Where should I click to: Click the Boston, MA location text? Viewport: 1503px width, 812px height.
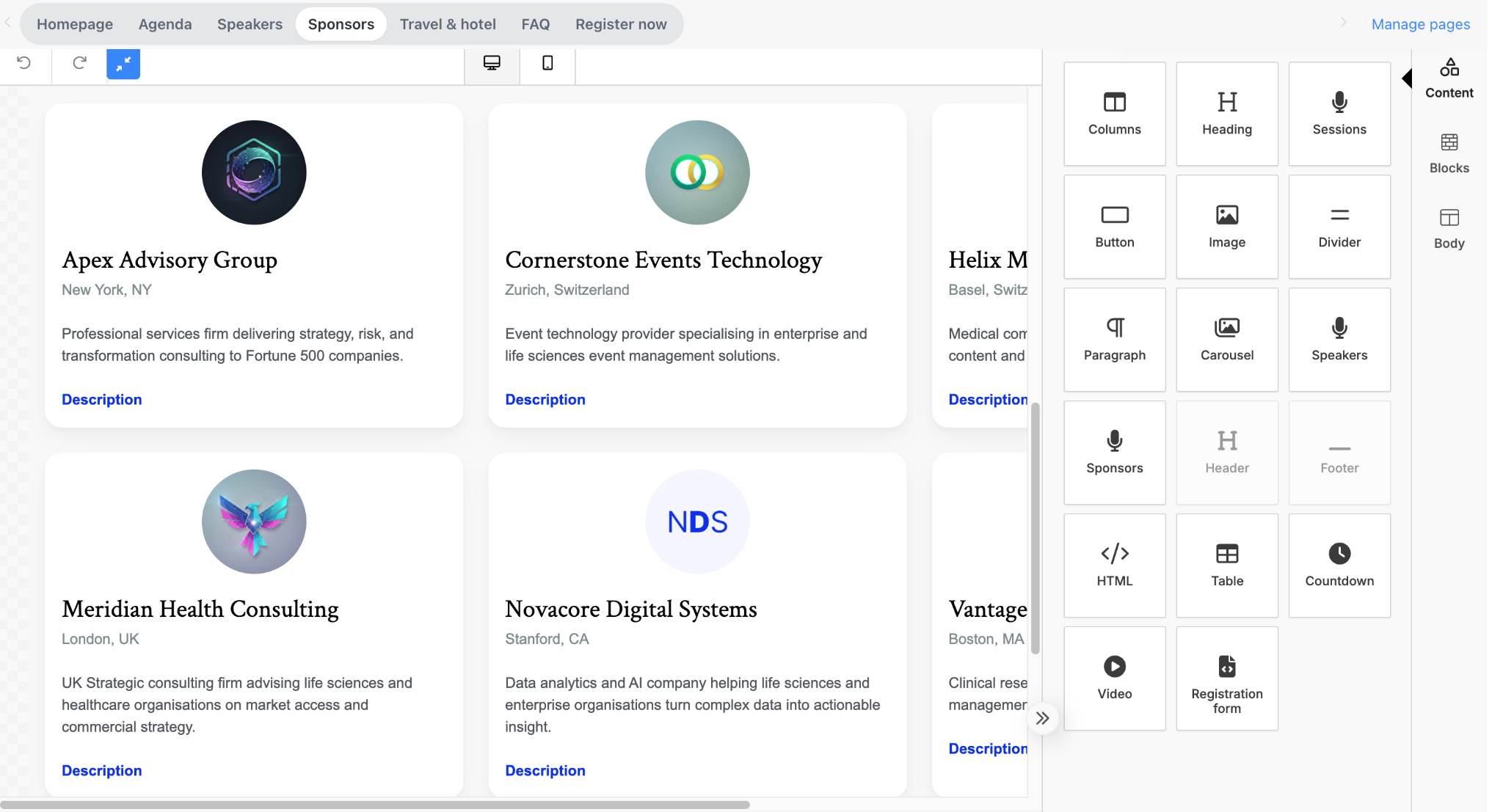(986, 639)
